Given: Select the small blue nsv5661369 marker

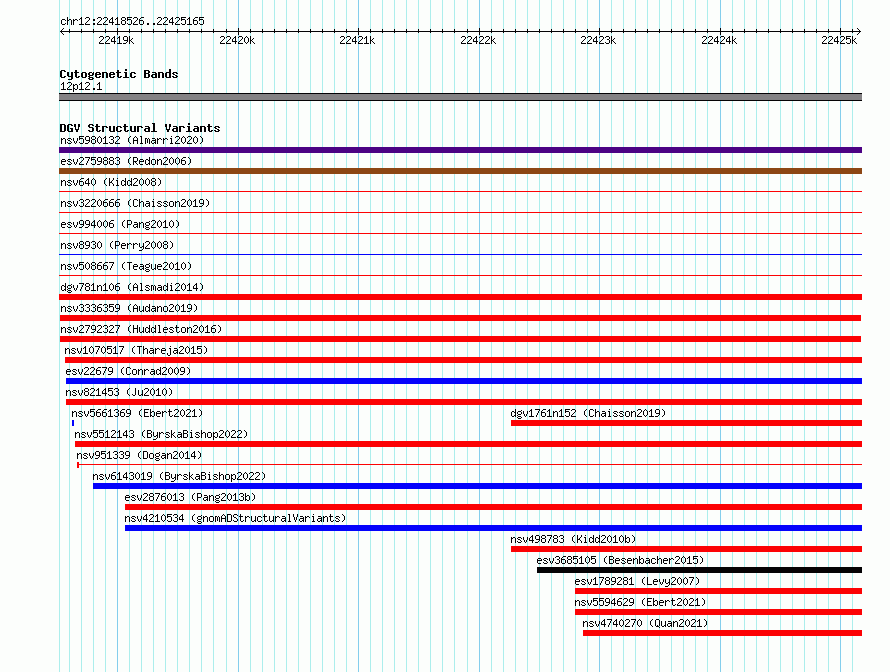Looking at the screenshot, I should pyautogui.click(x=73, y=423).
